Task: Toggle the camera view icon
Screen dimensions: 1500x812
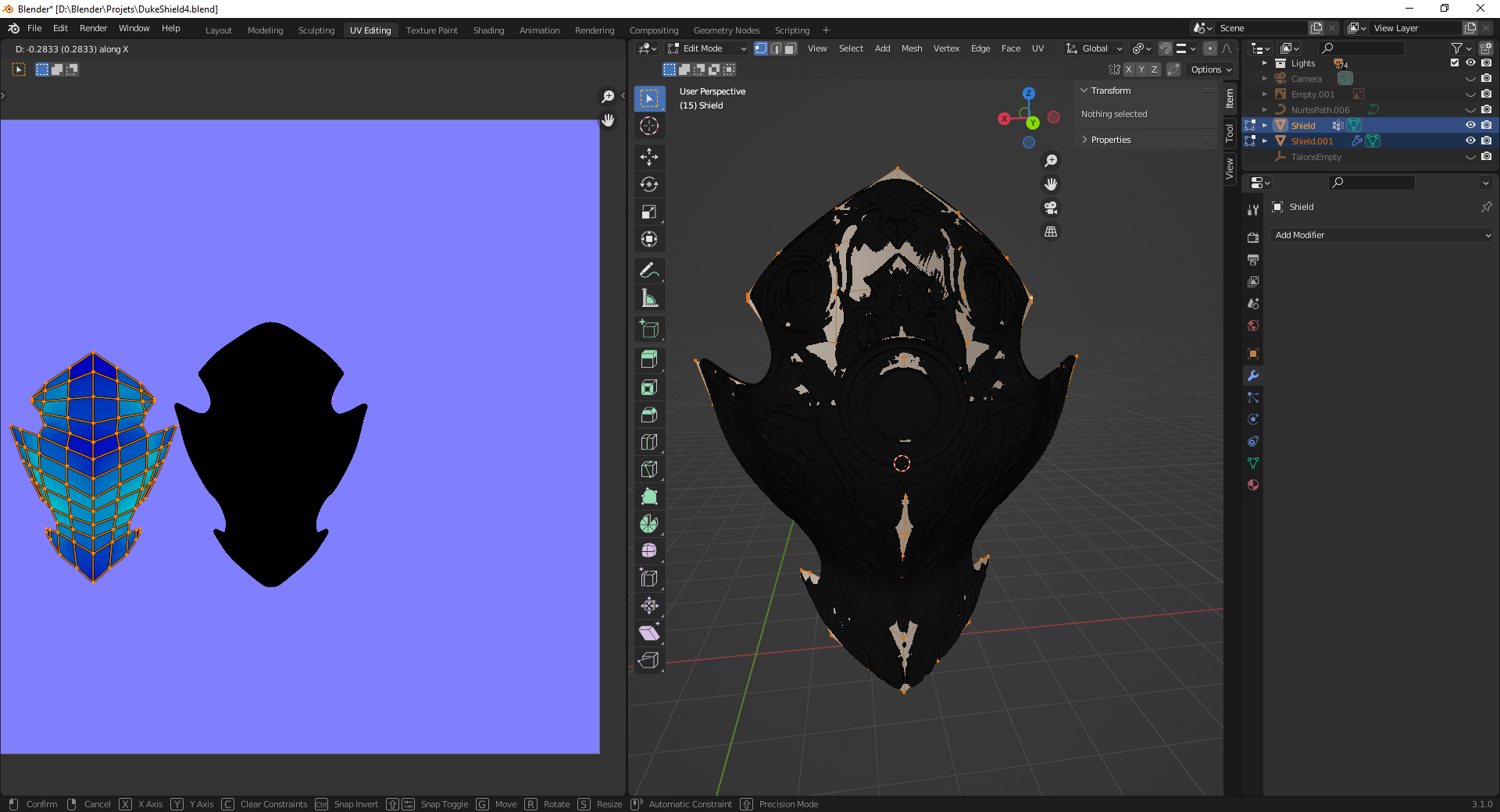Action: point(1052,208)
